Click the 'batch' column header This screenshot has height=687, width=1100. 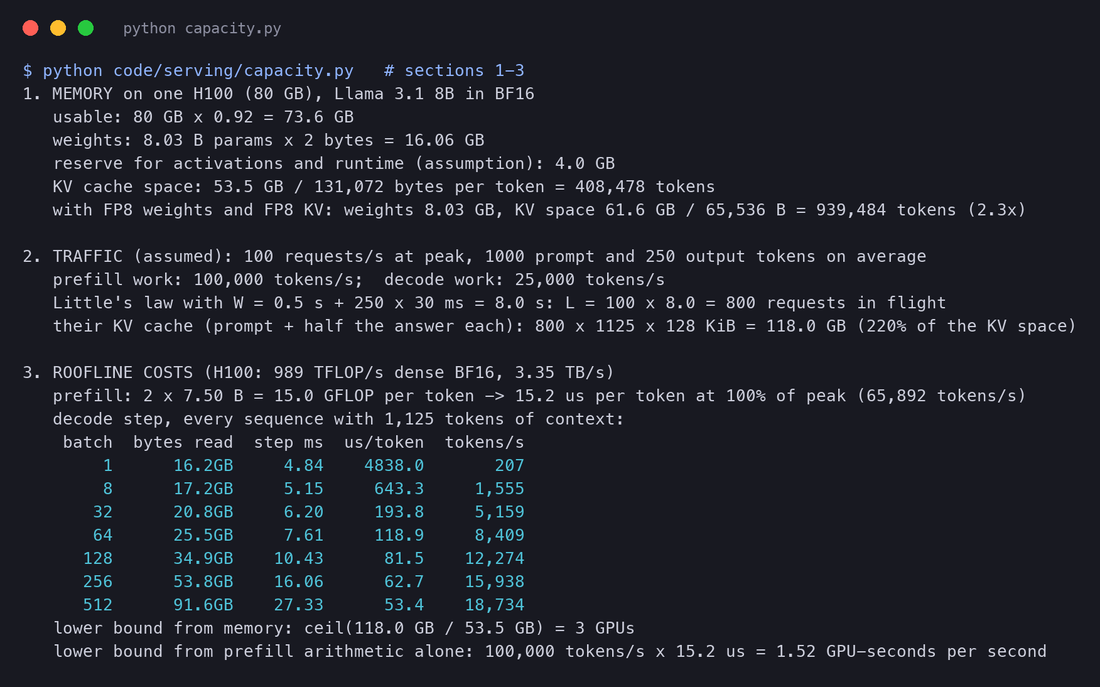click(88, 442)
